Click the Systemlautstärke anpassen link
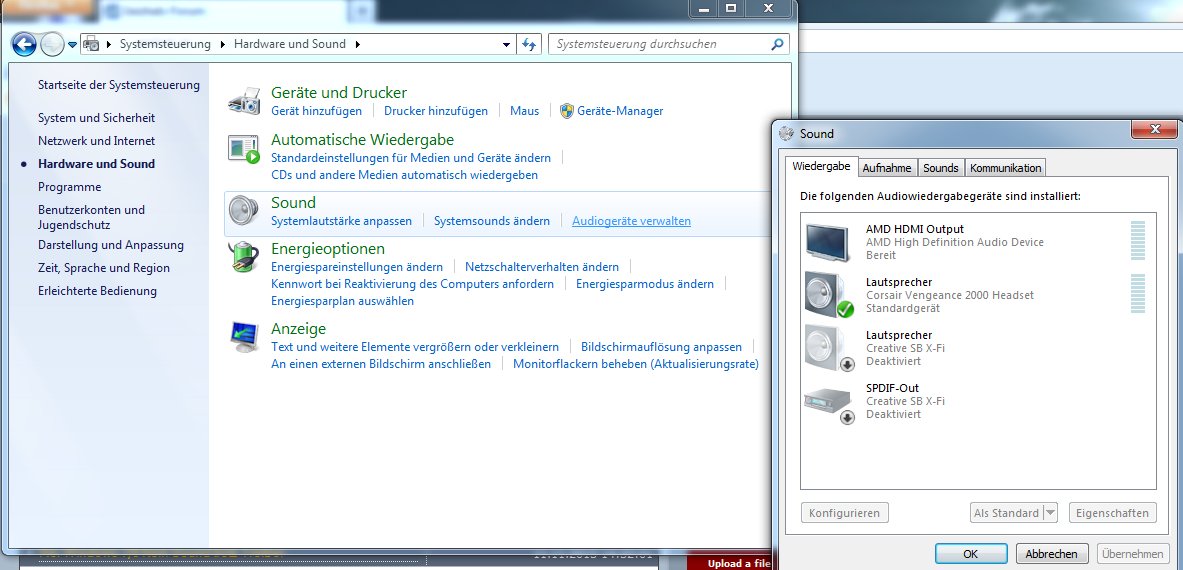This screenshot has height=570, width=1183. 341,221
